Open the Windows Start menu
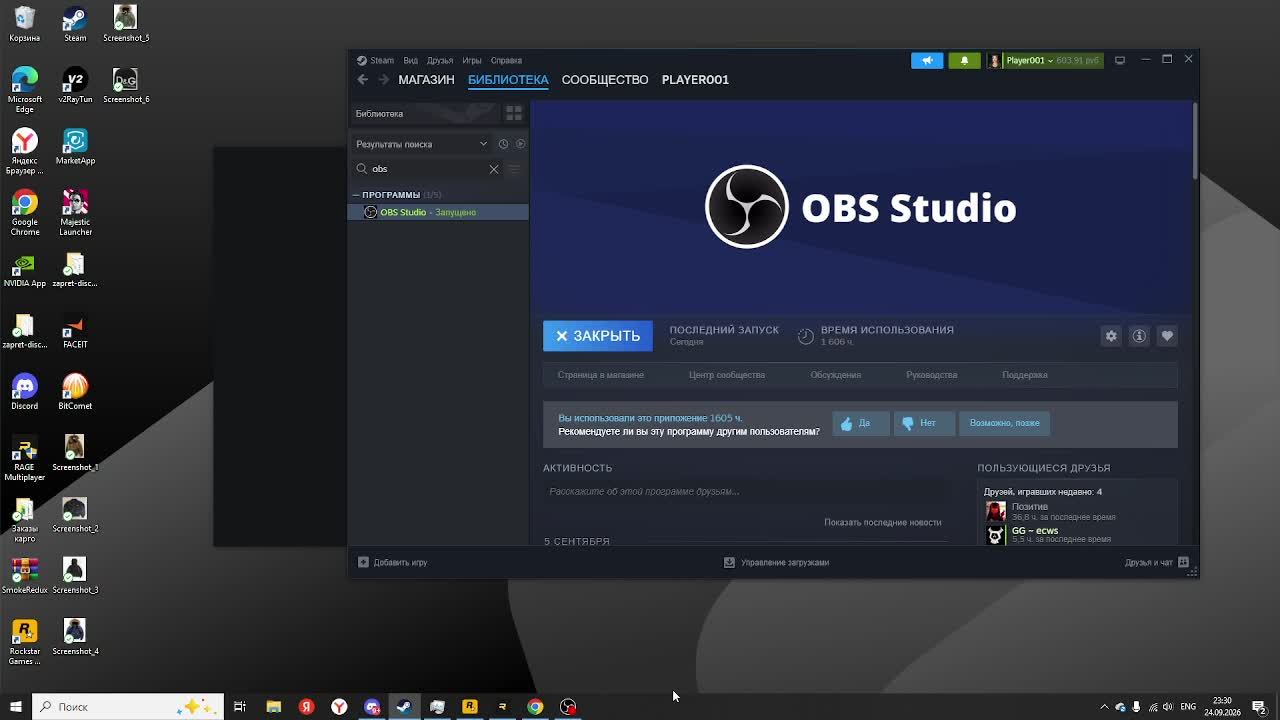This screenshot has height=720, width=1280. click(15, 707)
